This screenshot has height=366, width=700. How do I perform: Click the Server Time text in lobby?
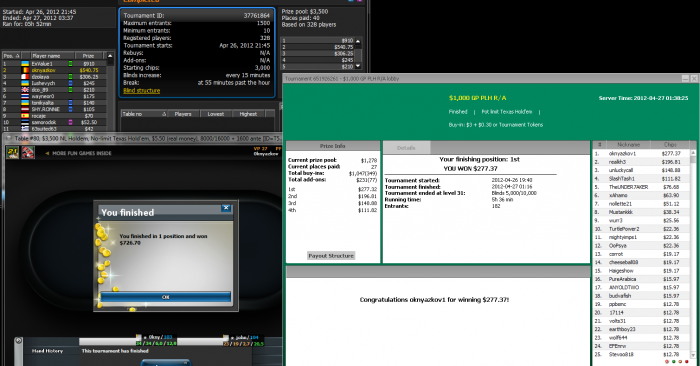643,98
